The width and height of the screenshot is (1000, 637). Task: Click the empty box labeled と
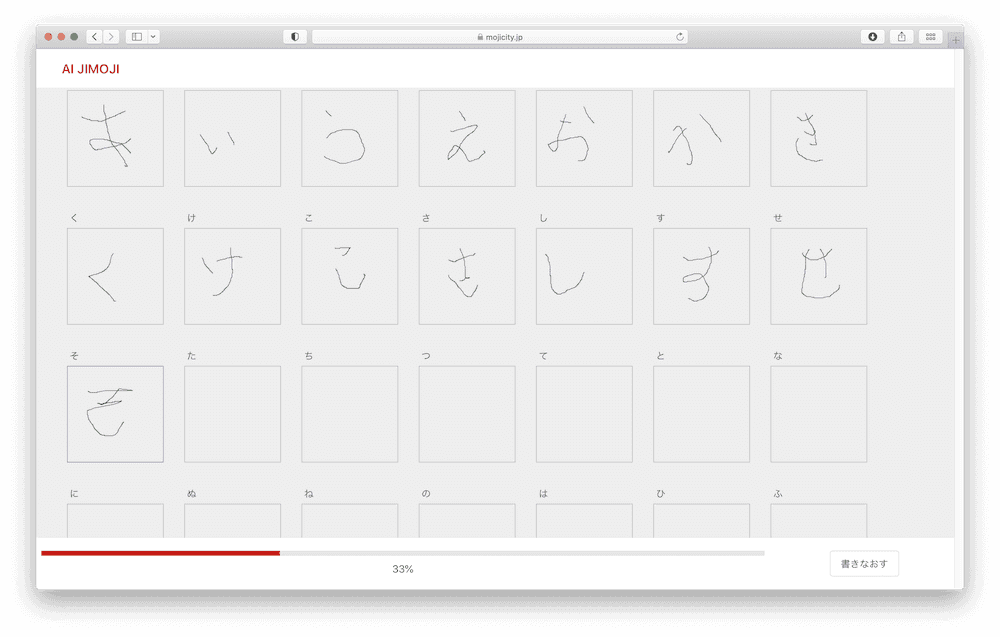[x=702, y=414]
